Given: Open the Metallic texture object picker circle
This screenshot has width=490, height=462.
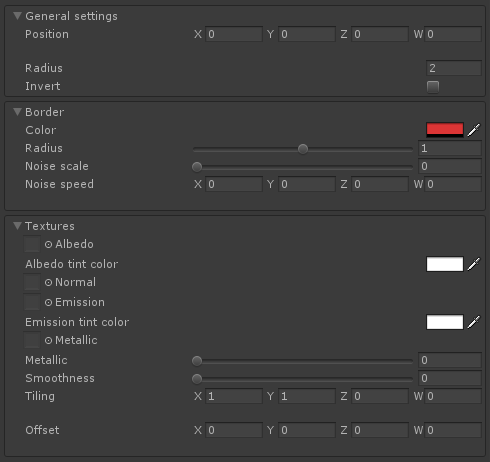Looking at the screenshot, I should 48,340.
